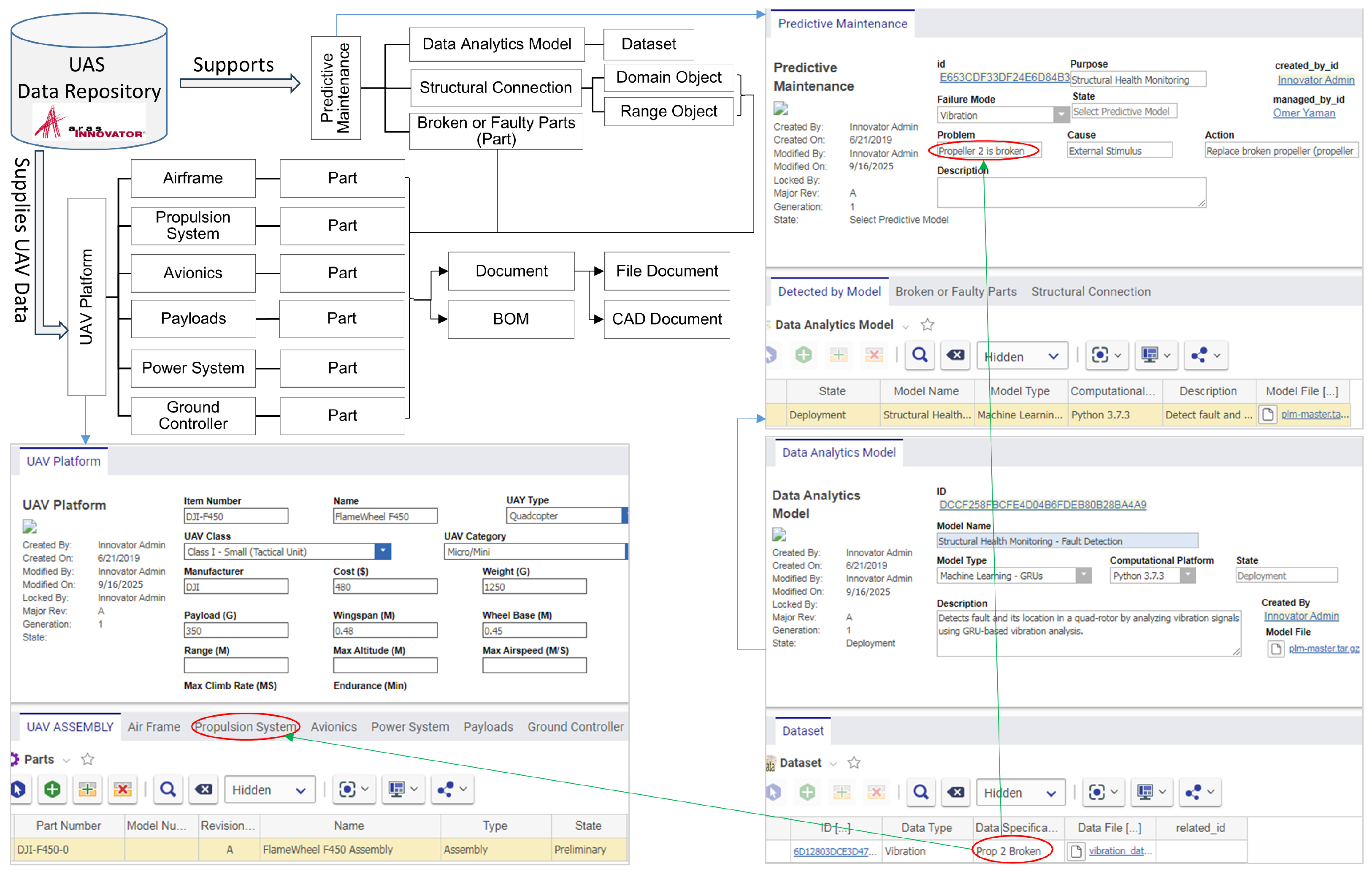Toggle favorite star beside Data Analytics Model
The image size is (1372, 877).
coord(927,324)
